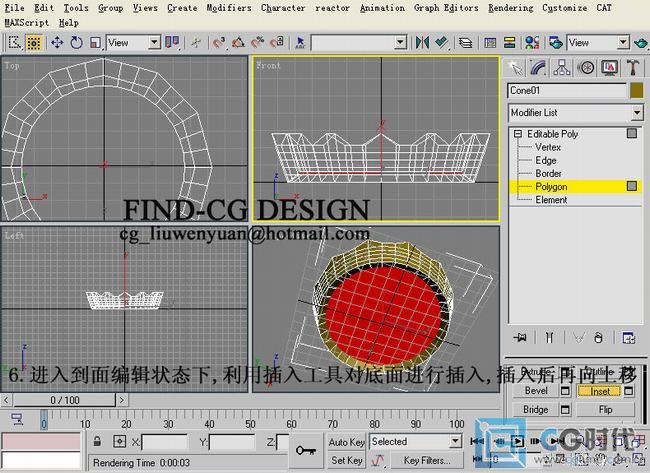This screenshot has width=650, height=473.
Task: Select the rectangular selection region tool
Action: 14,42
